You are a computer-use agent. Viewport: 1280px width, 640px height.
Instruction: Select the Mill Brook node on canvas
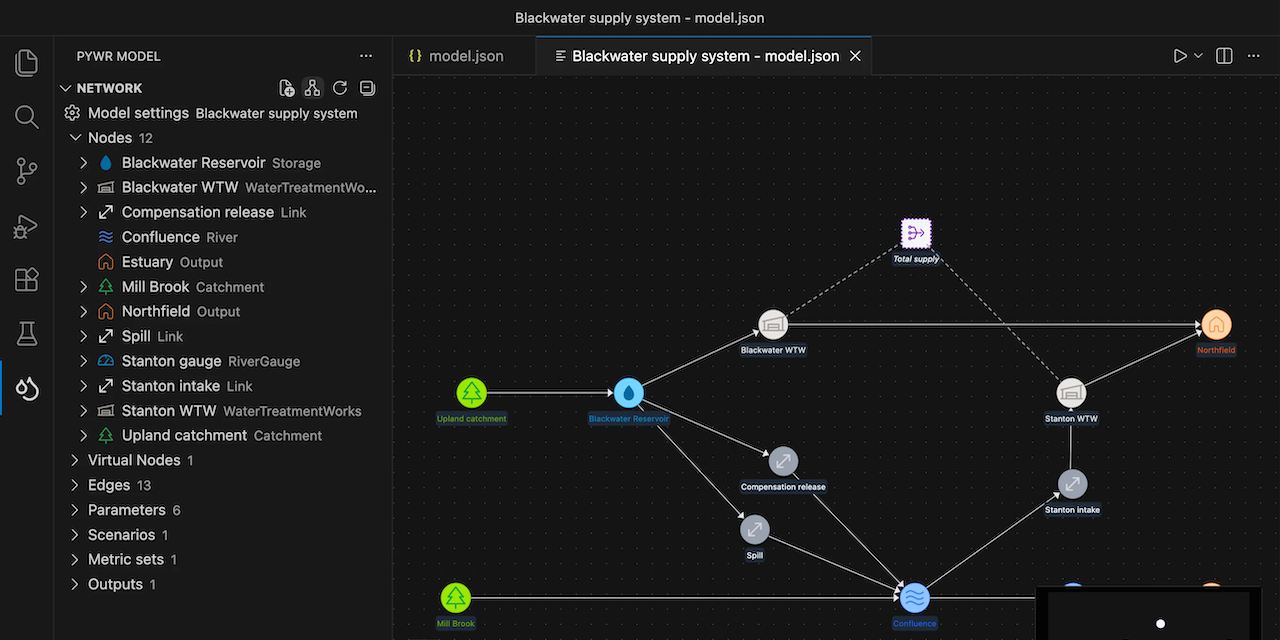tap(456, 598)
